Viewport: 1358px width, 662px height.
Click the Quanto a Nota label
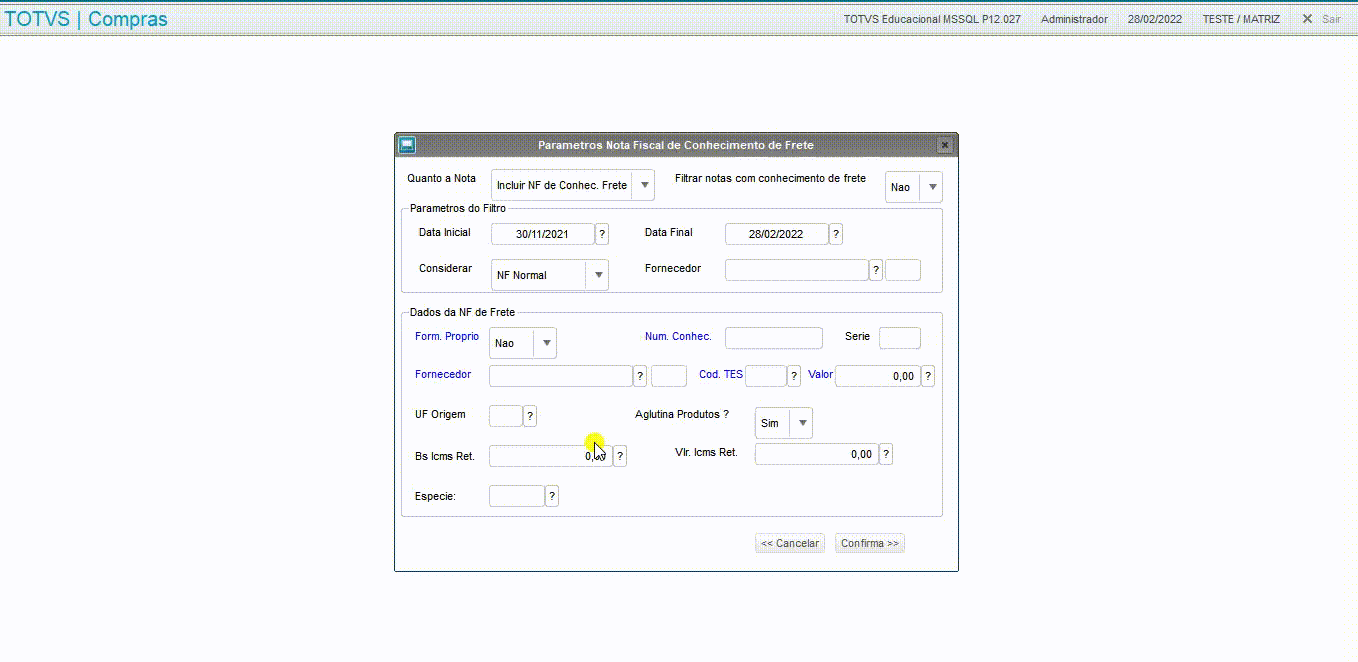[441, 178]
